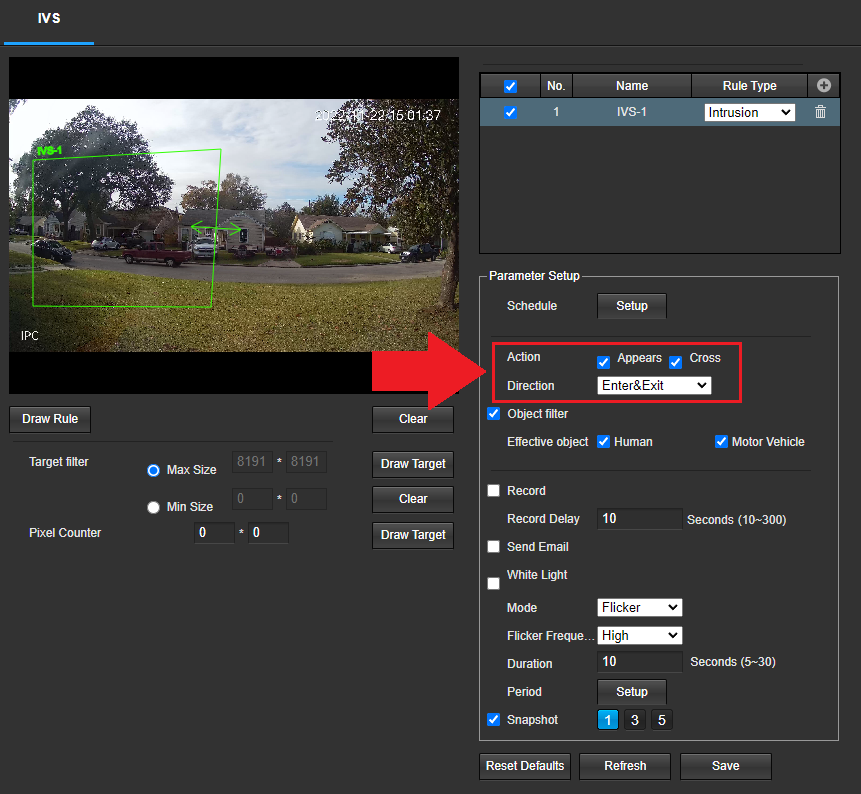Uncheck Human effective object
861x794 pixels.
pyautogui.click(x=603, y=441)
